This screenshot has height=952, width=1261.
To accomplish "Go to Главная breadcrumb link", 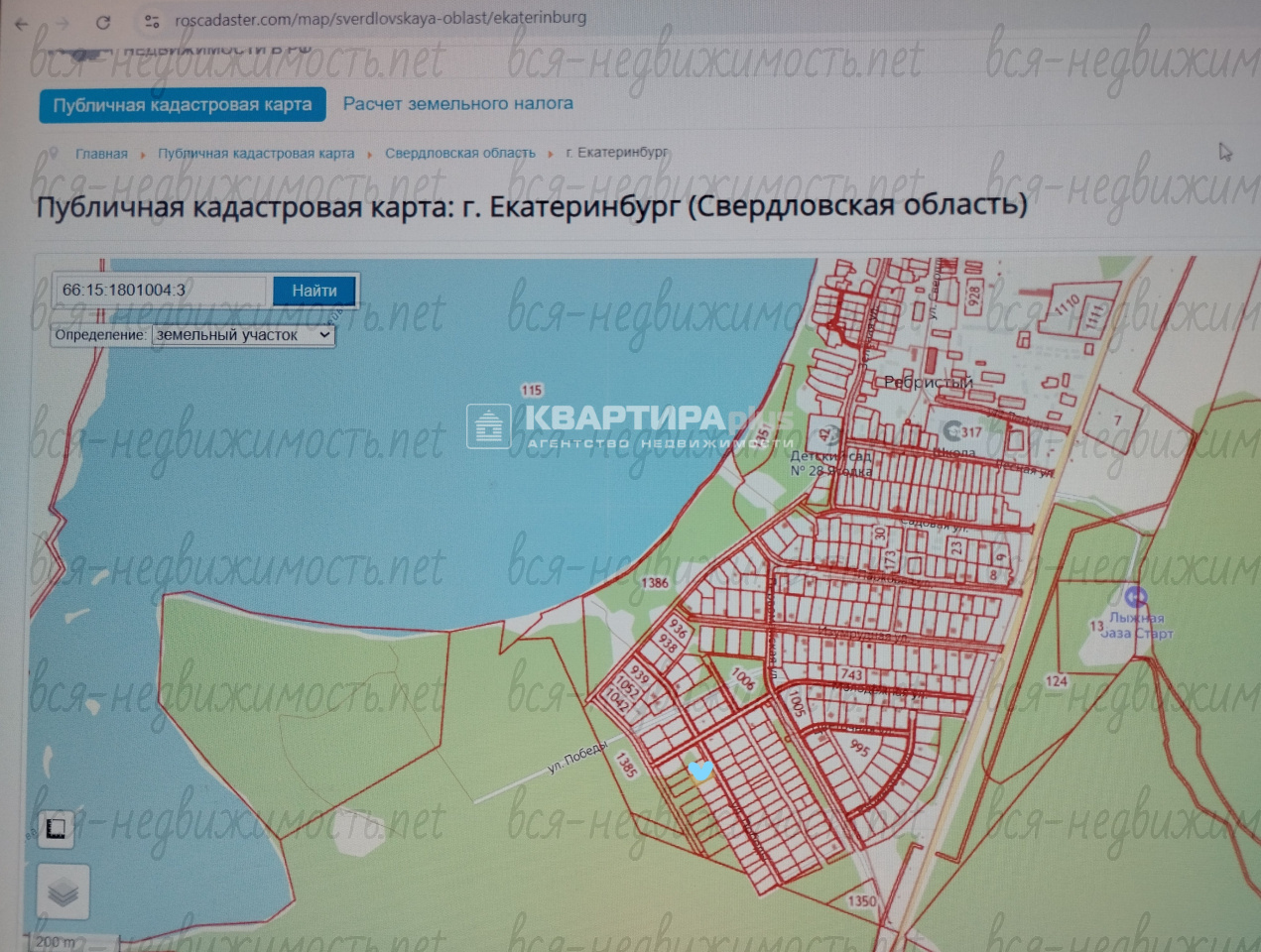I will [101, 154].
